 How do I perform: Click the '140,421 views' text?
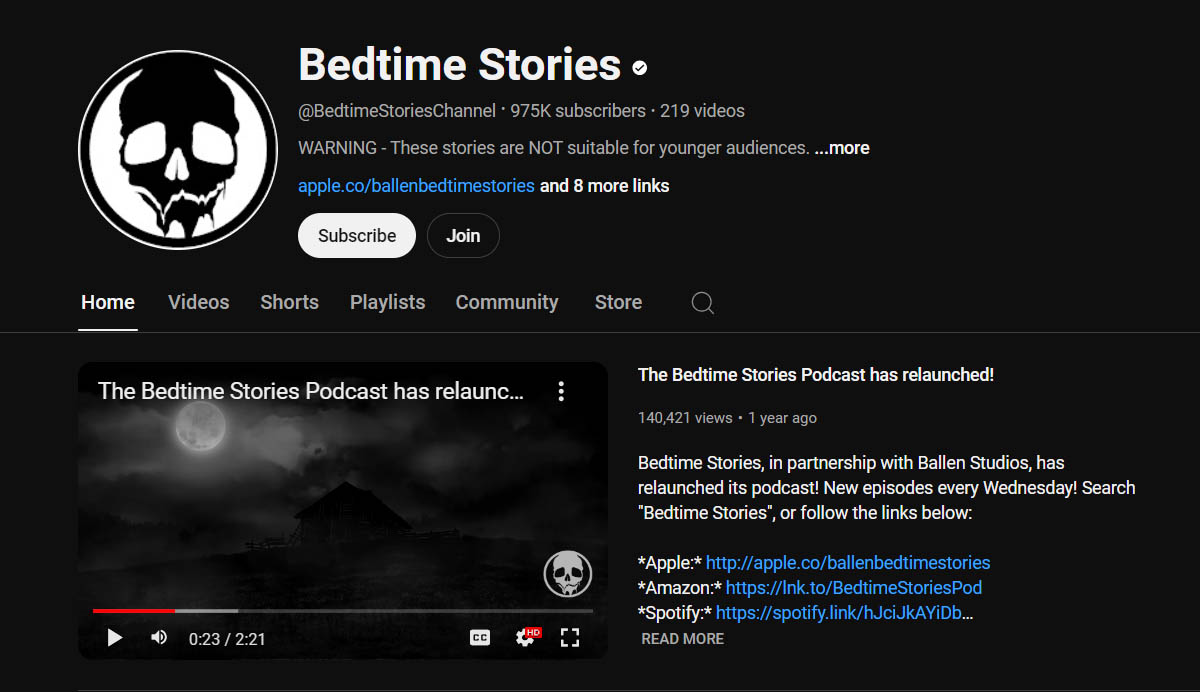(x=685, y=418)
